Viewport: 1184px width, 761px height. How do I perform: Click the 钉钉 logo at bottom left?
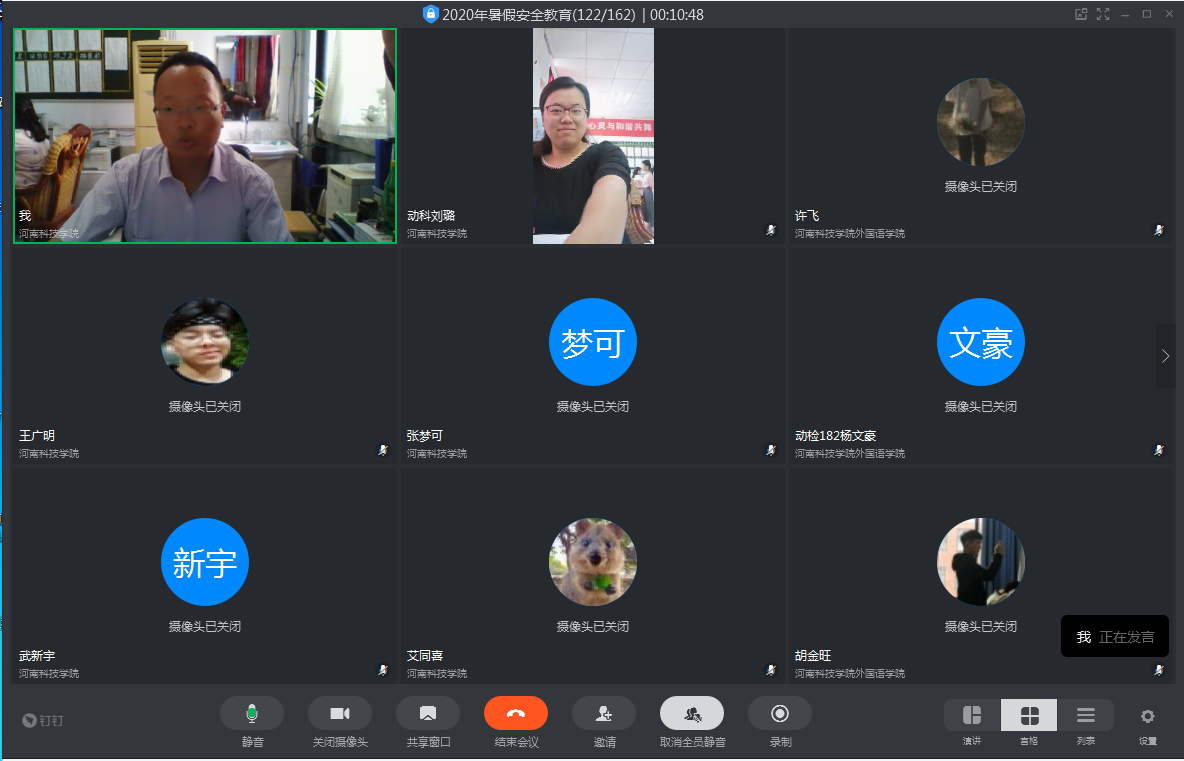tap(43, 720)
